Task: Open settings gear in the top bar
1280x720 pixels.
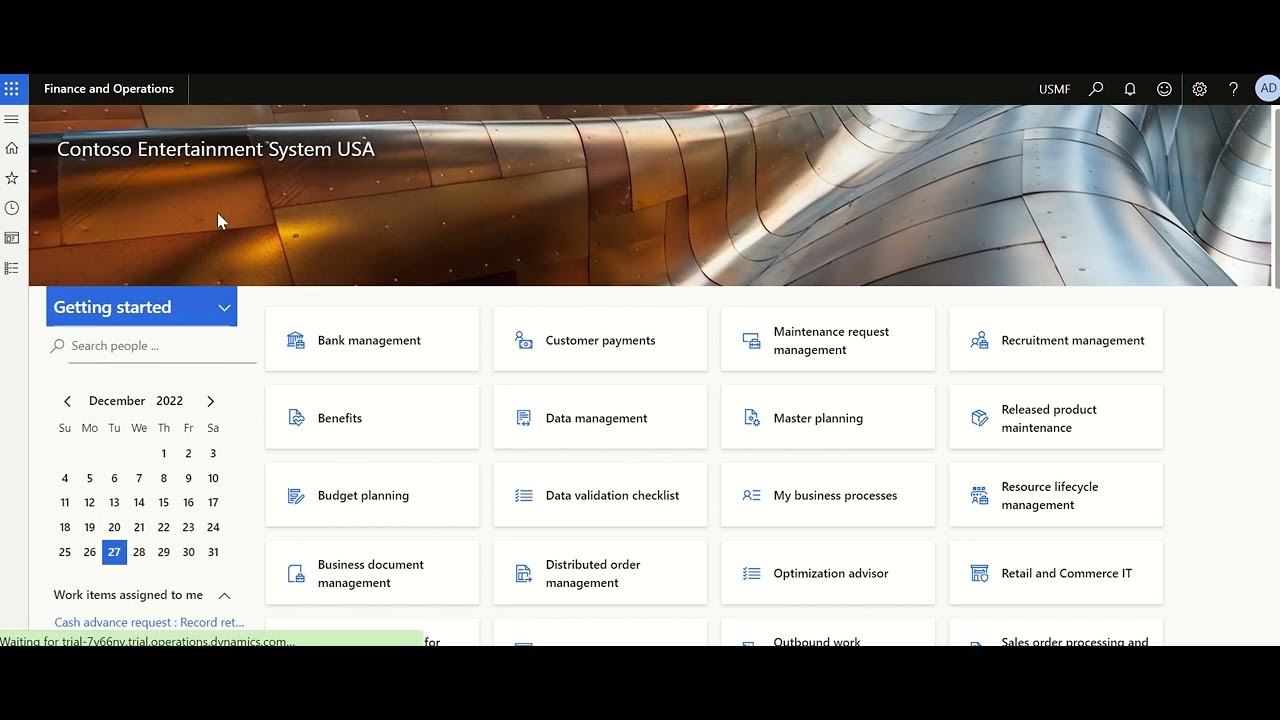Action: pos(1200,89)
